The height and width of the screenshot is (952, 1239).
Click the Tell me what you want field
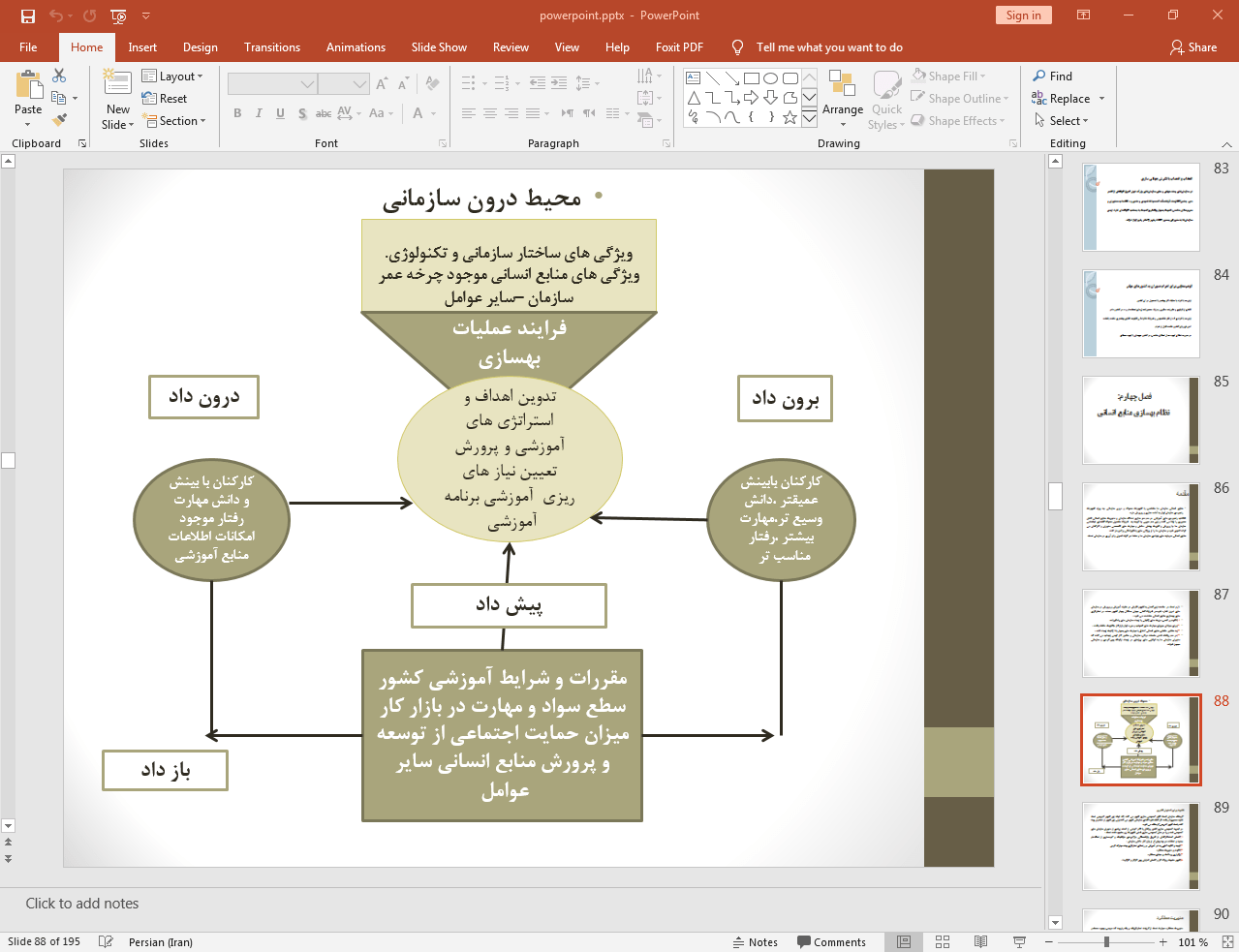coord(829,46)
